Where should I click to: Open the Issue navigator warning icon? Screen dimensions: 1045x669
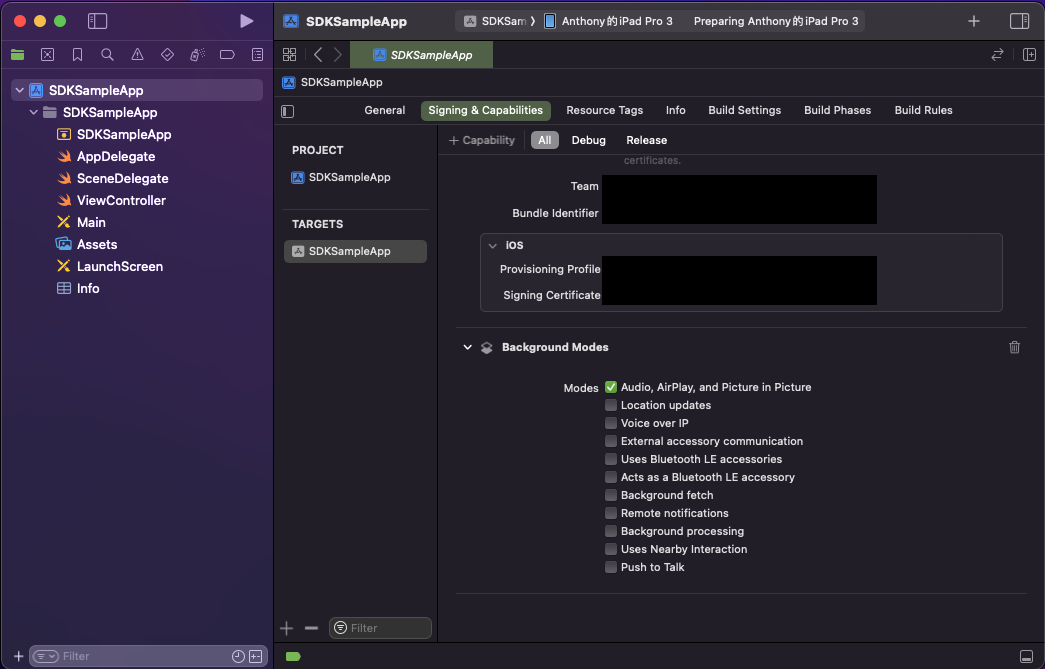137,54
